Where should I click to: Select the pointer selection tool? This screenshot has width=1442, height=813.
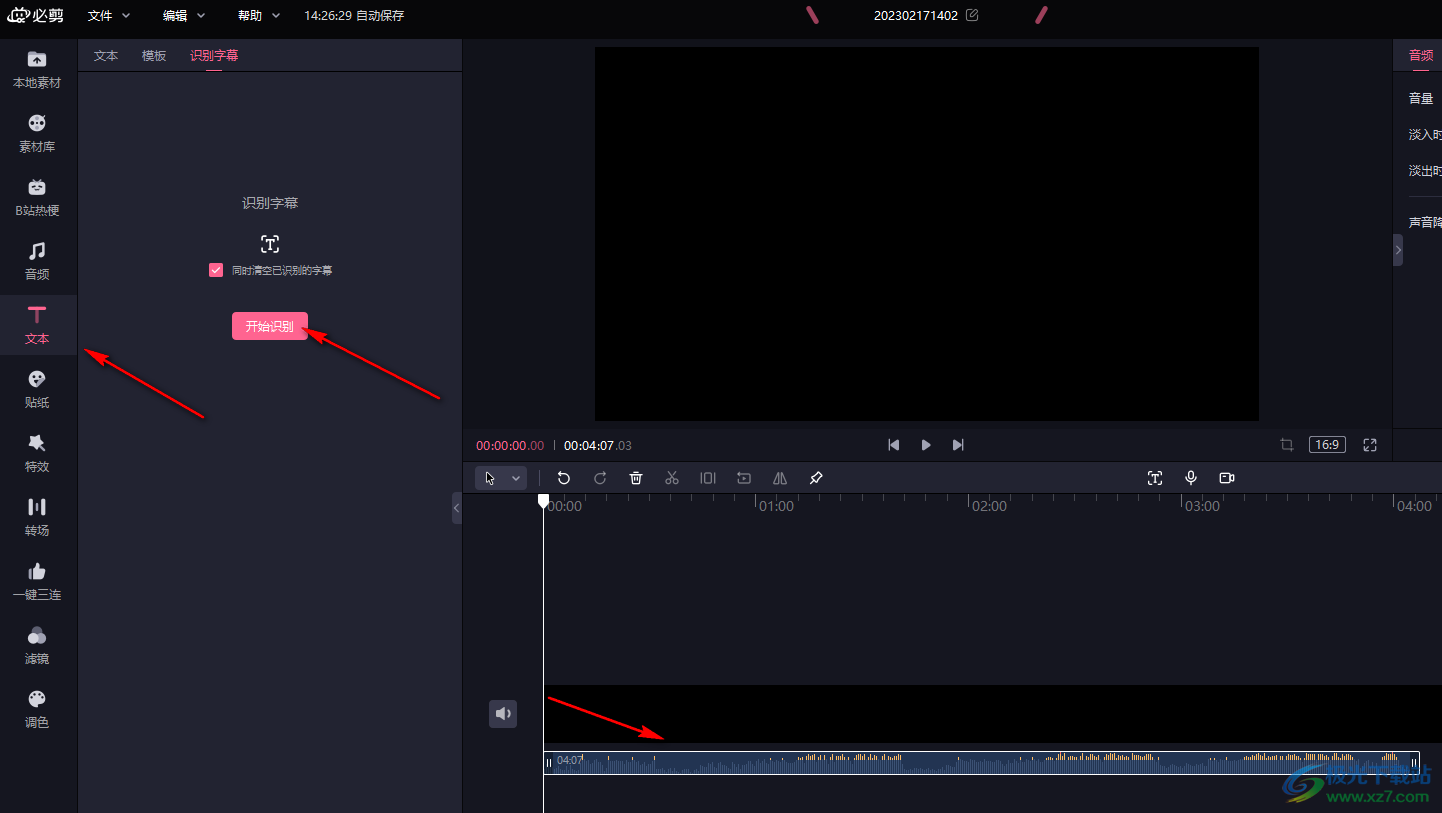coord(490,478)
